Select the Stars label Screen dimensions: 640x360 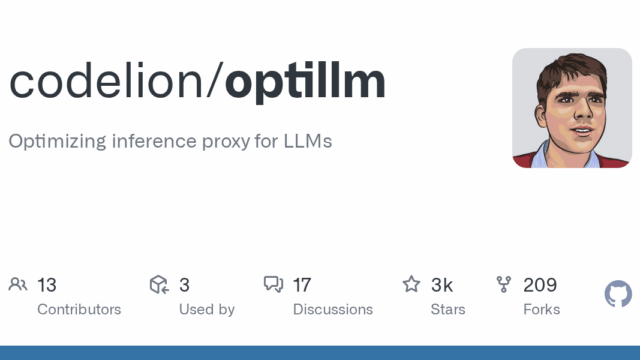448,309
